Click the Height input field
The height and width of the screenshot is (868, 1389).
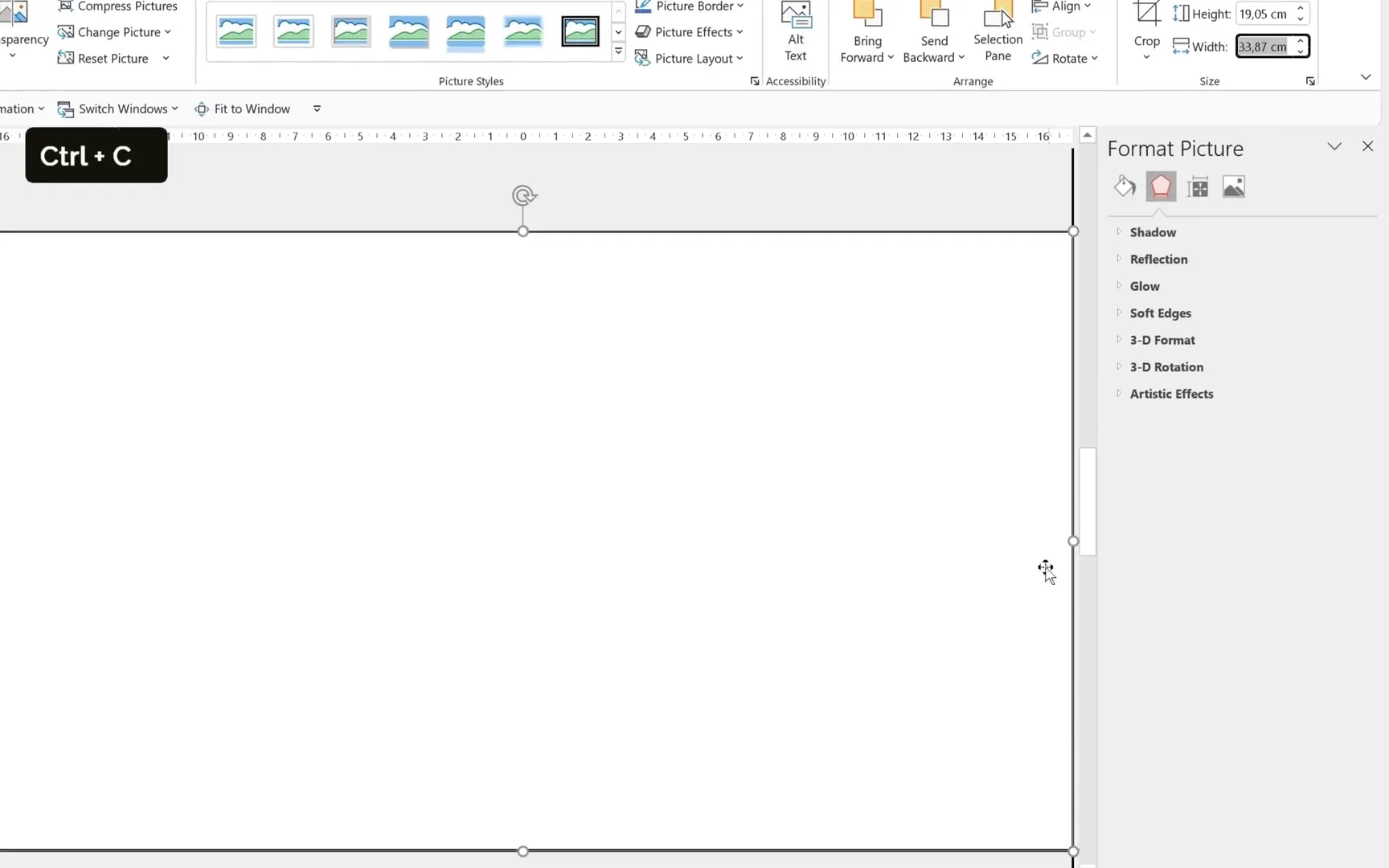point(1264,14)
